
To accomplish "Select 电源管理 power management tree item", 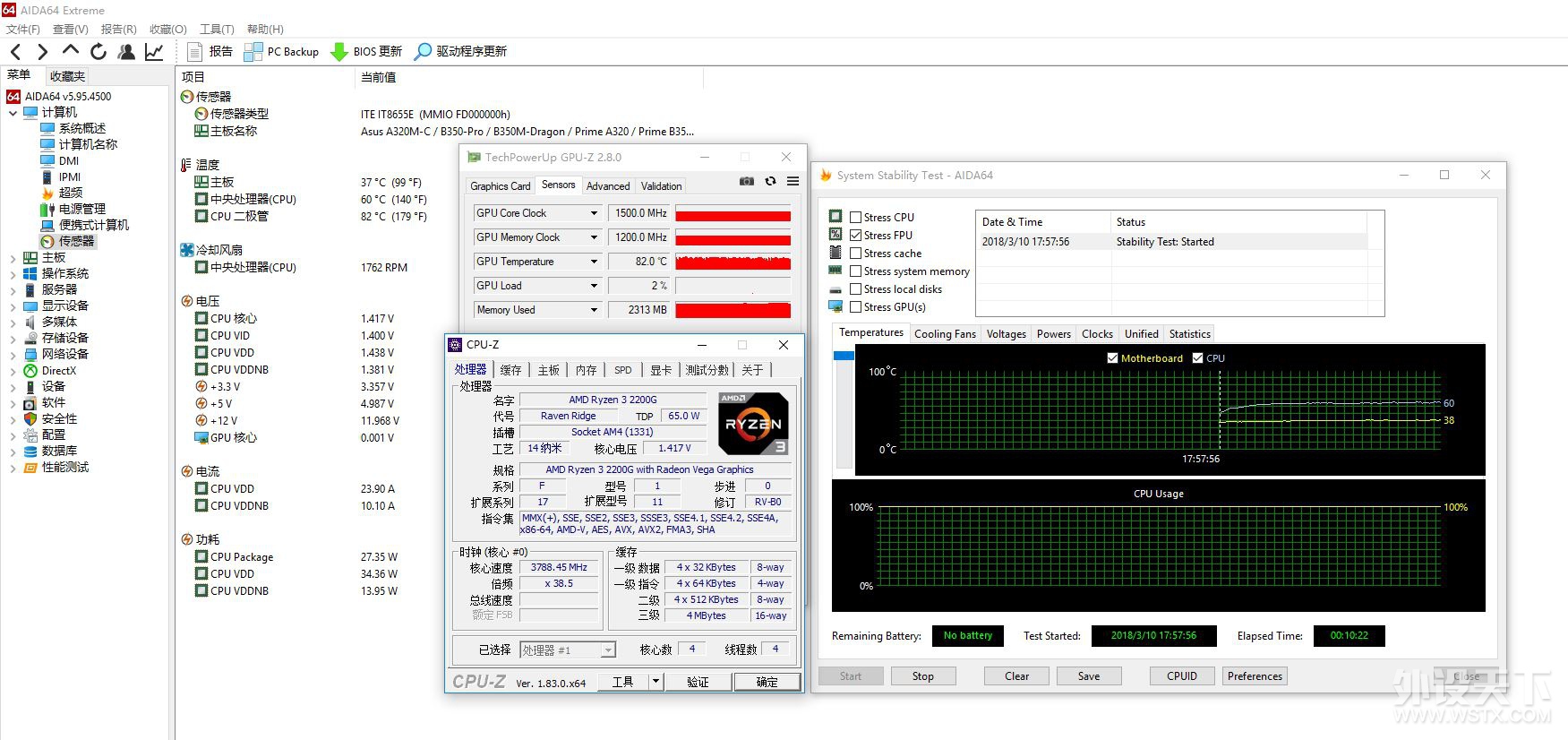I will pyautogui.click(x=73, y=209).
